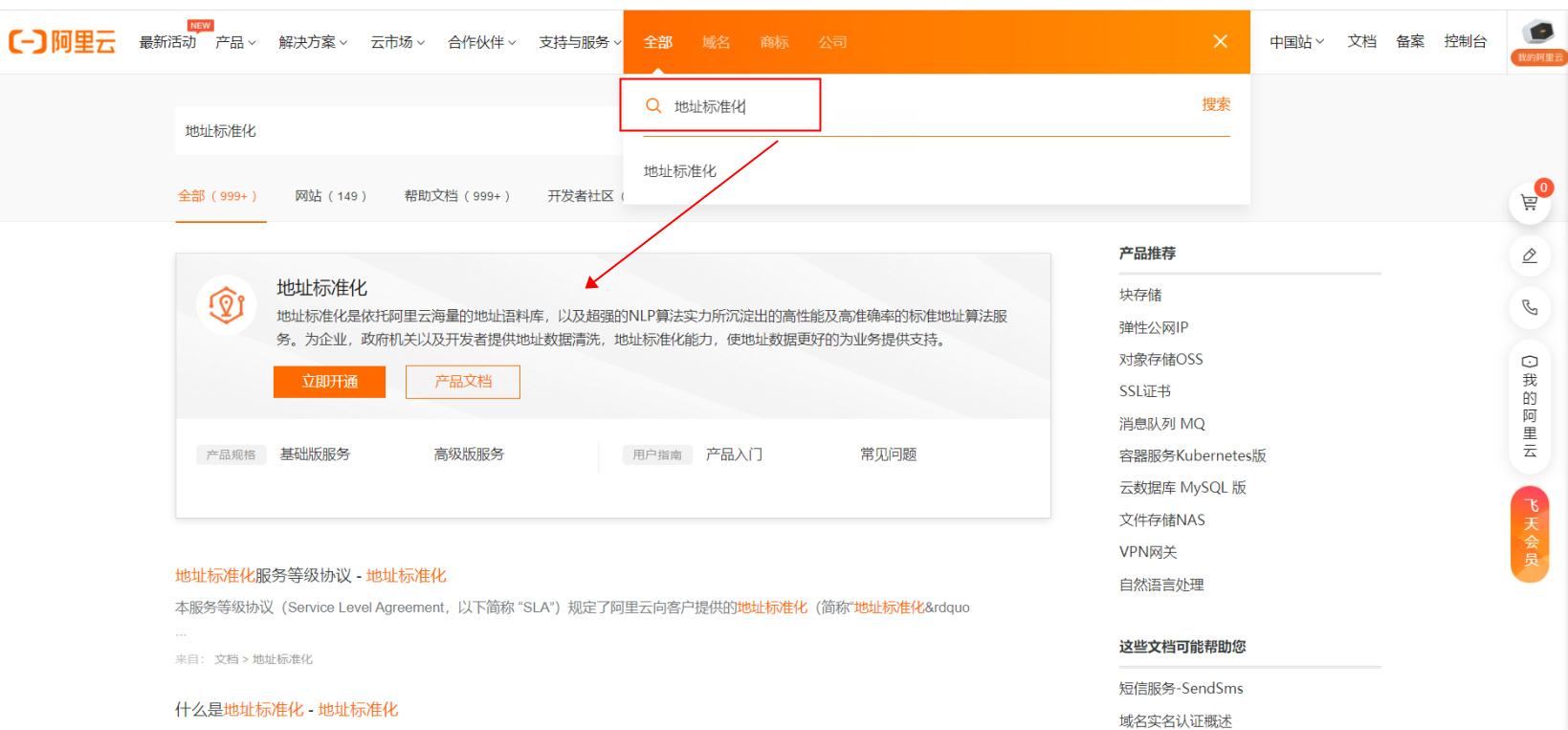Viewport: 1568px width, 730px height.
Task: Click the Aliyun logo
Action: tap(62, 42)
